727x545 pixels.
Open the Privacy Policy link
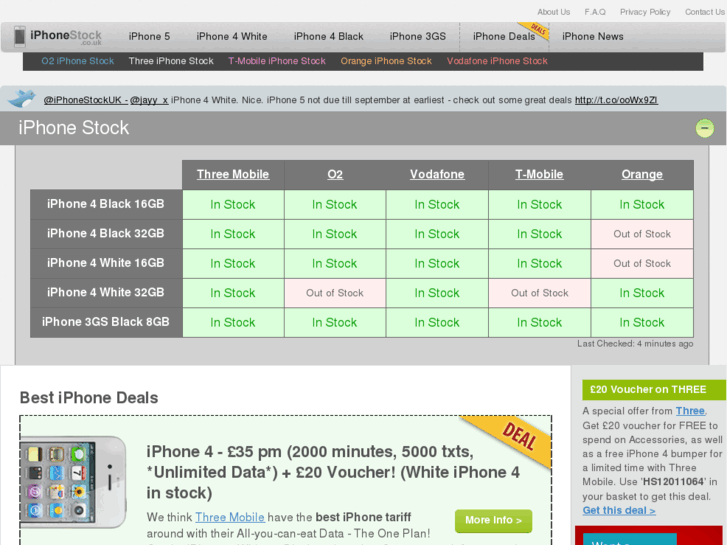click(x=645, y=12)
